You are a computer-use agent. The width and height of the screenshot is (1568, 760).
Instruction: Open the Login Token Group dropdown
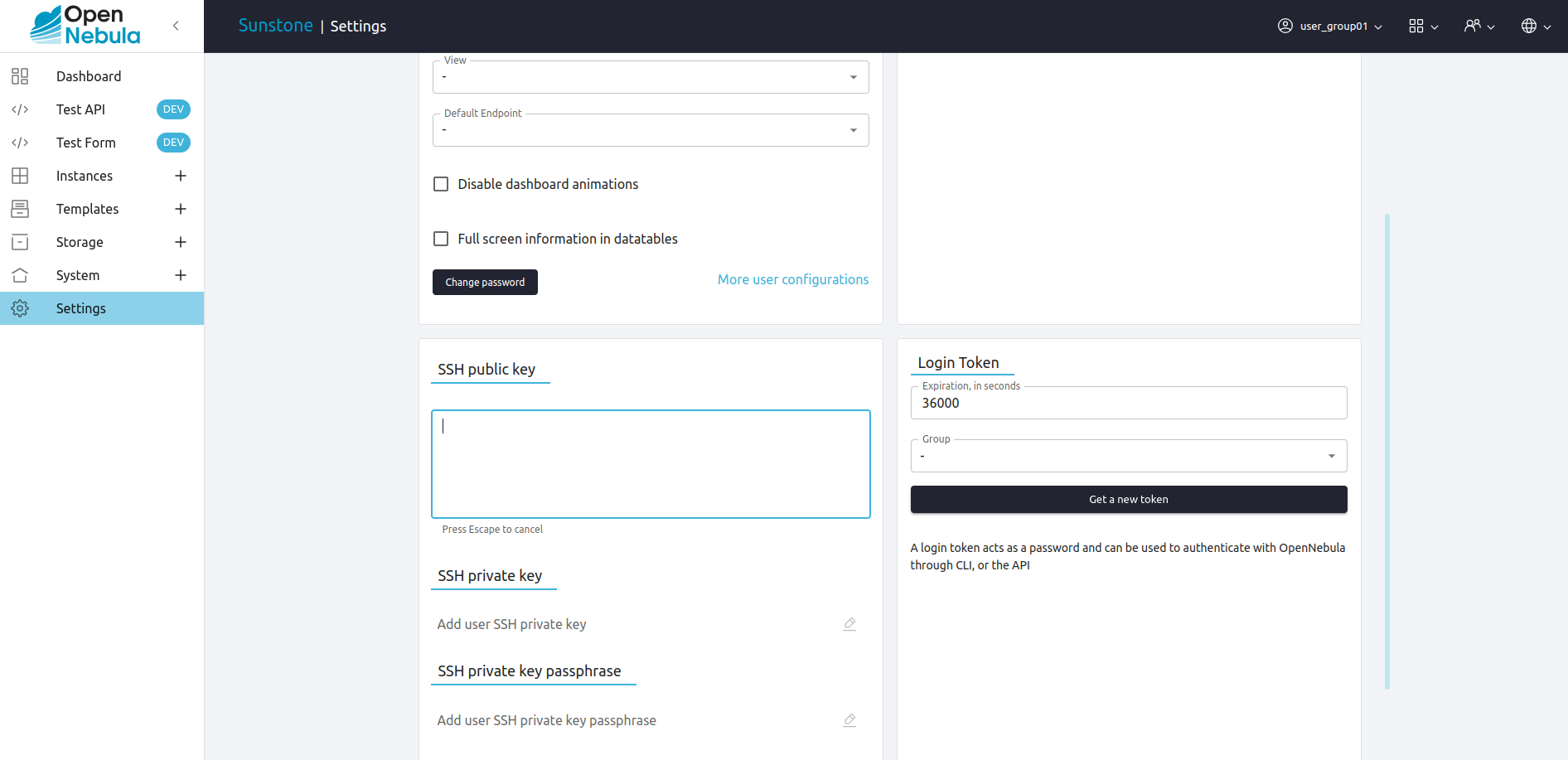click(1129, 456)
